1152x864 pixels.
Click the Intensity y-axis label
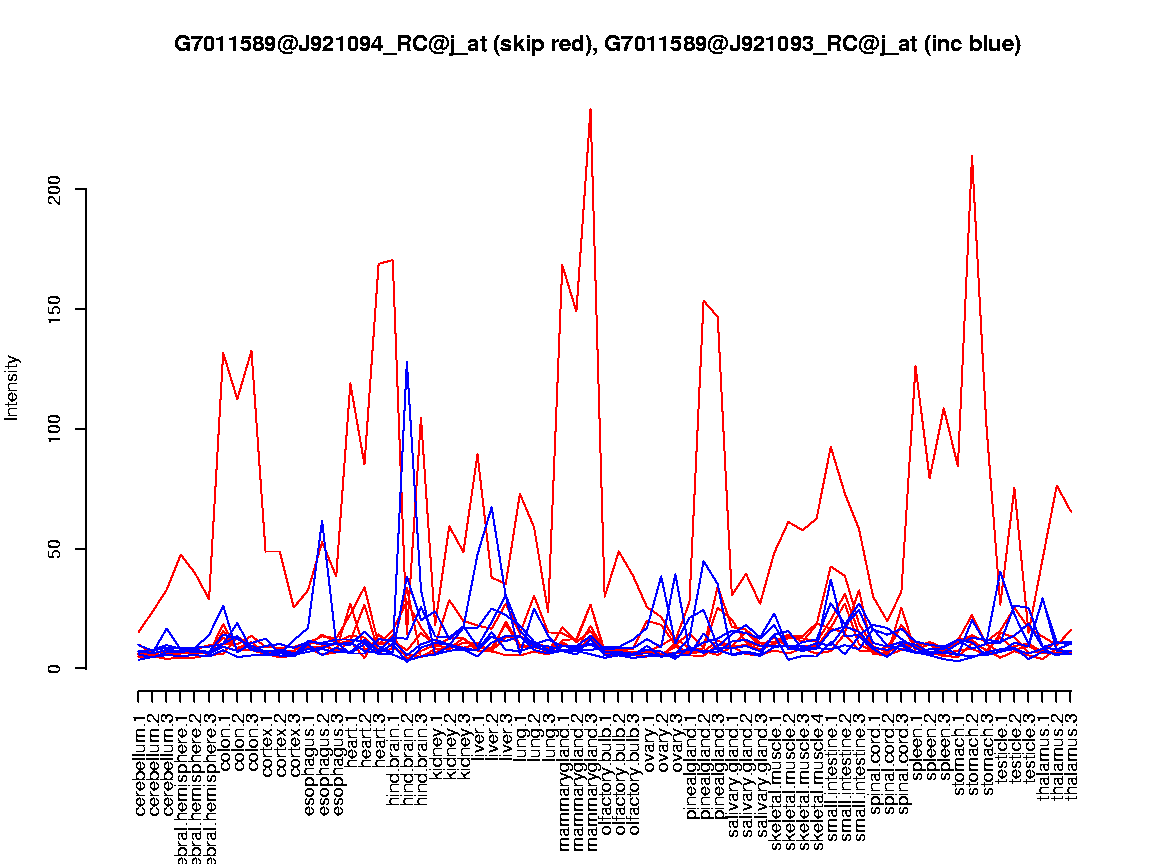[x=13, y=387]
